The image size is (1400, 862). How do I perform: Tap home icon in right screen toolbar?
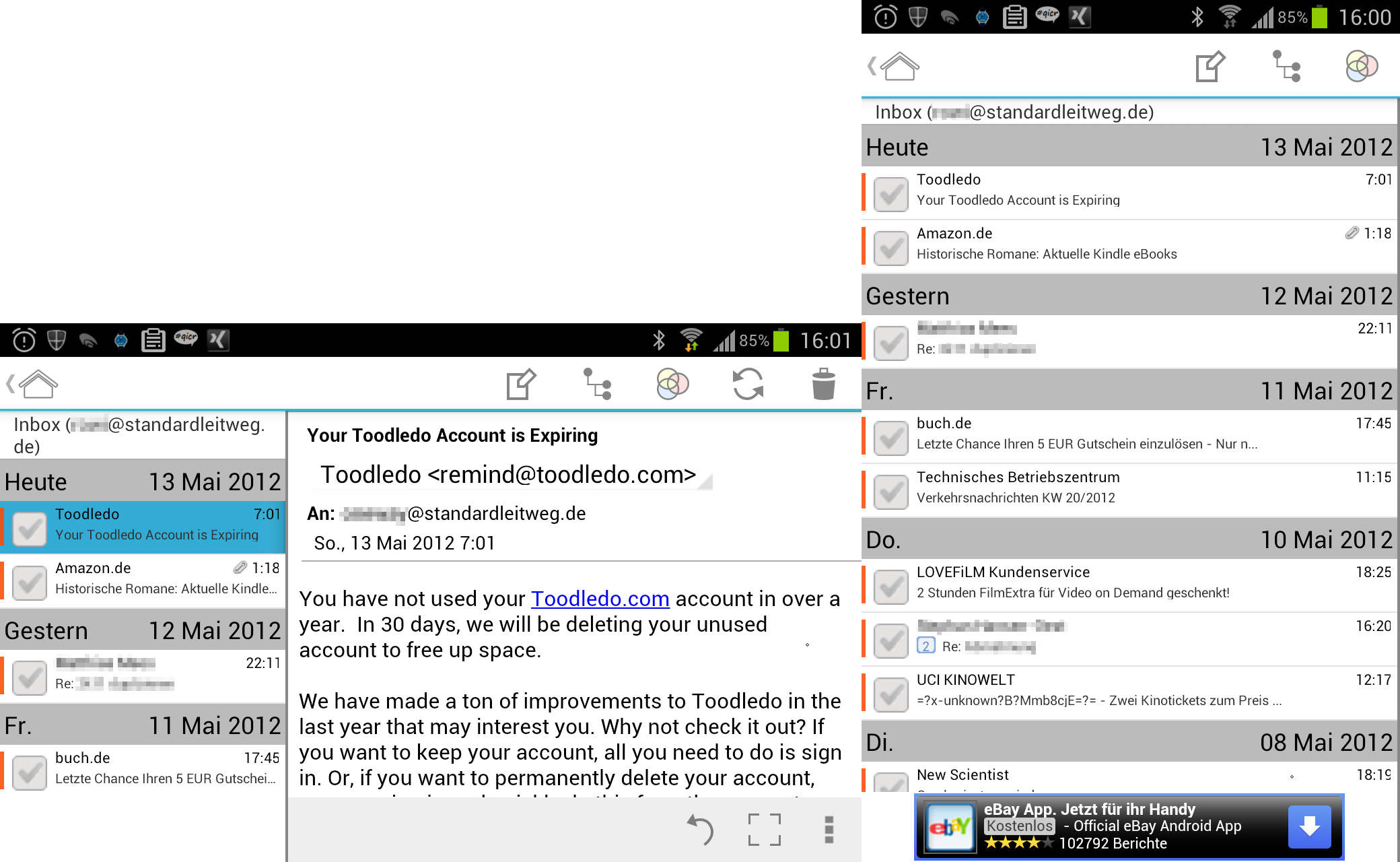(x=900, y=66)
